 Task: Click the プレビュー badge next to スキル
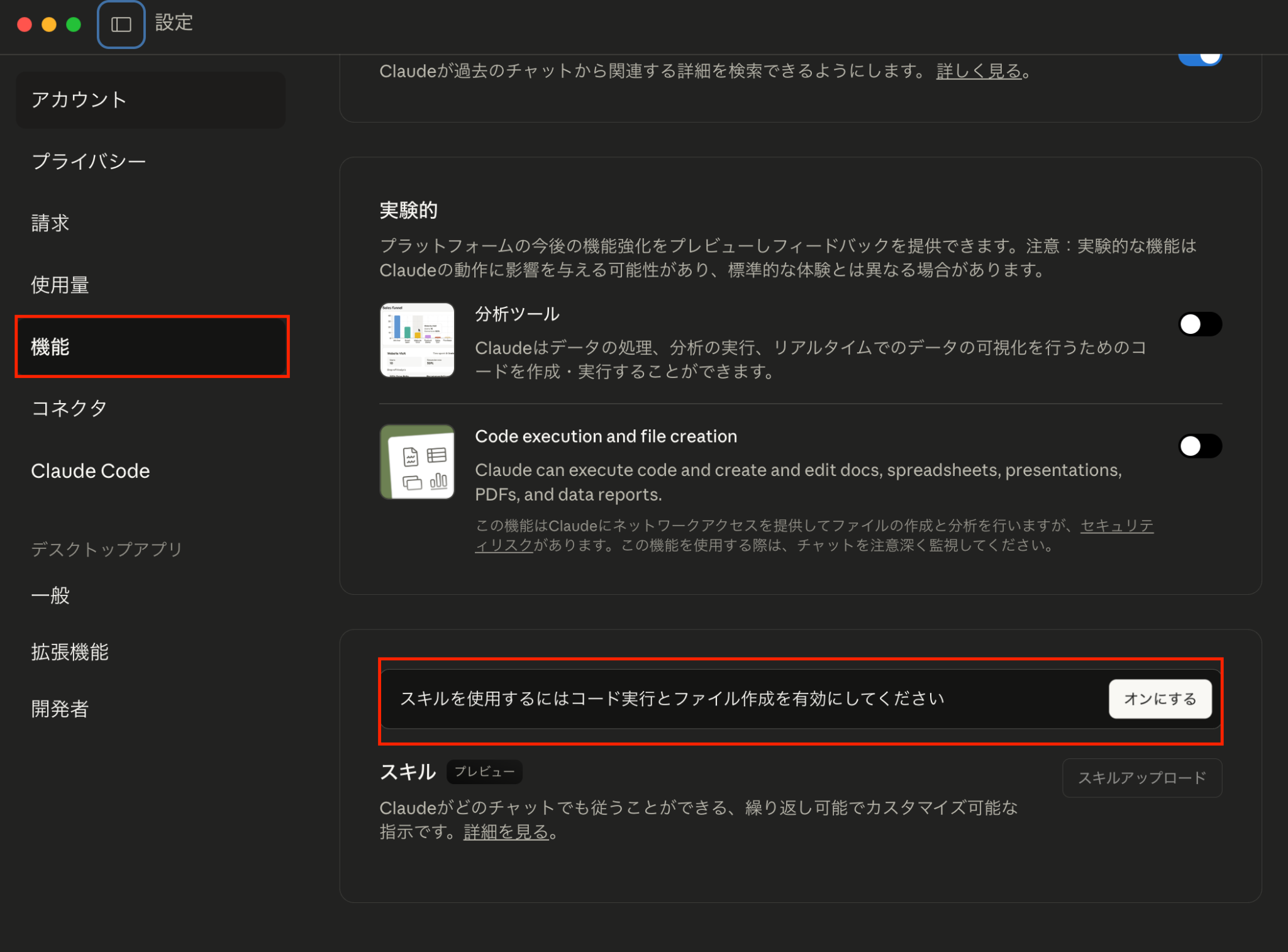click(x=484, y=772)
